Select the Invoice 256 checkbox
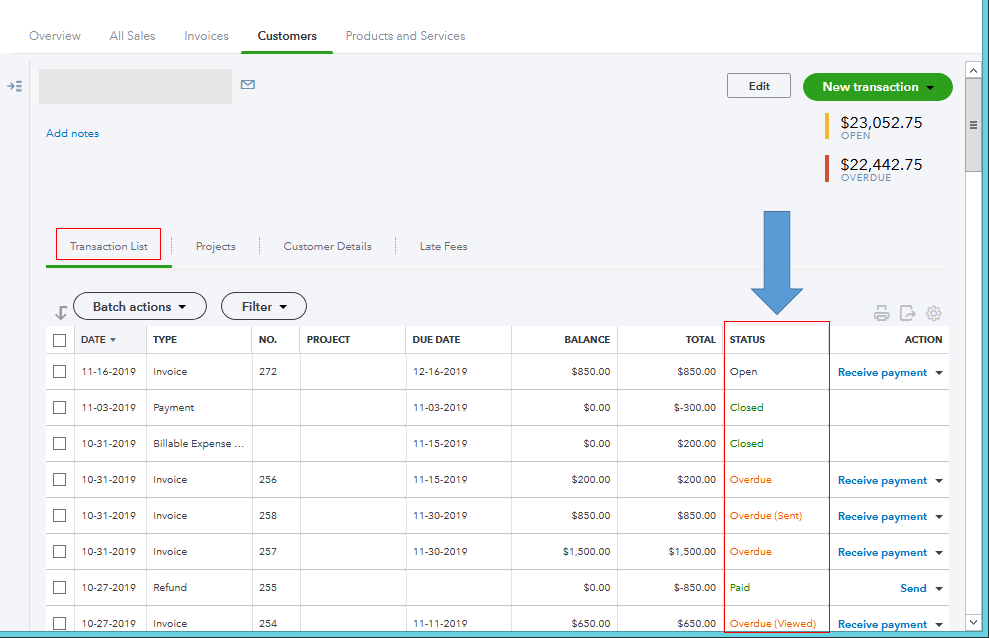This screenshot has height=638, width=989. 60,479
